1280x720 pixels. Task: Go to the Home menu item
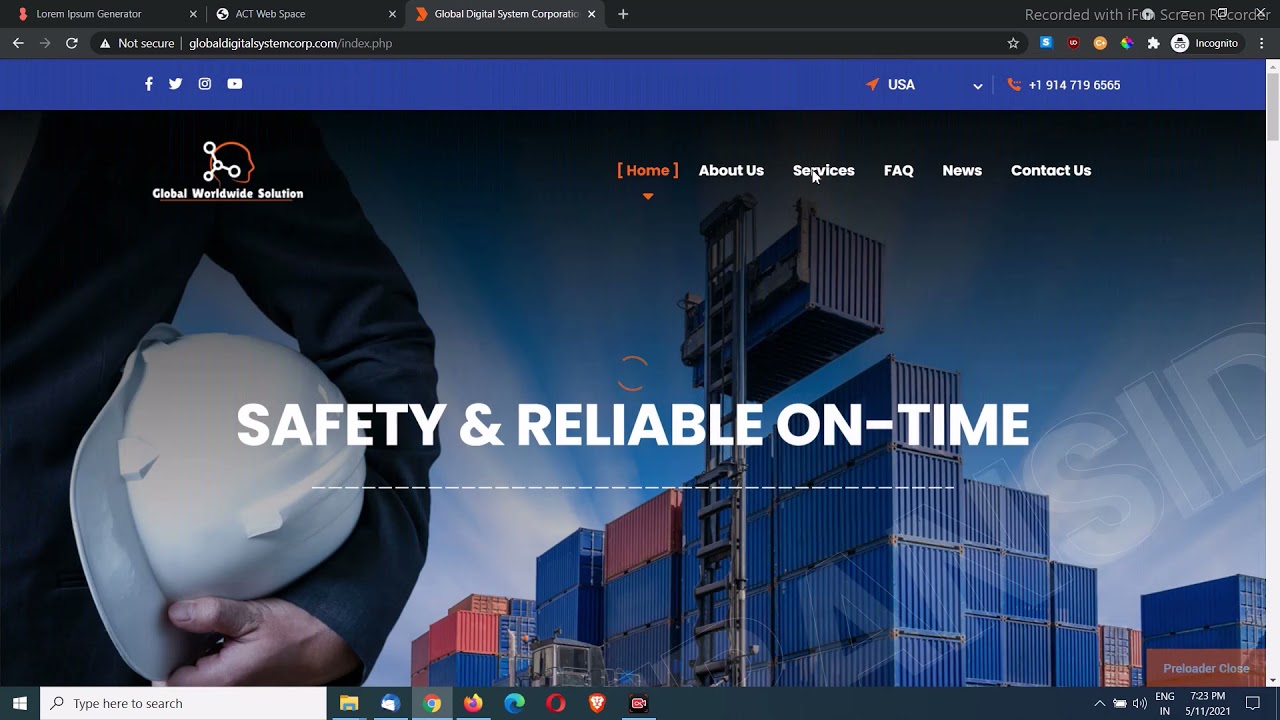coord(648,170)
